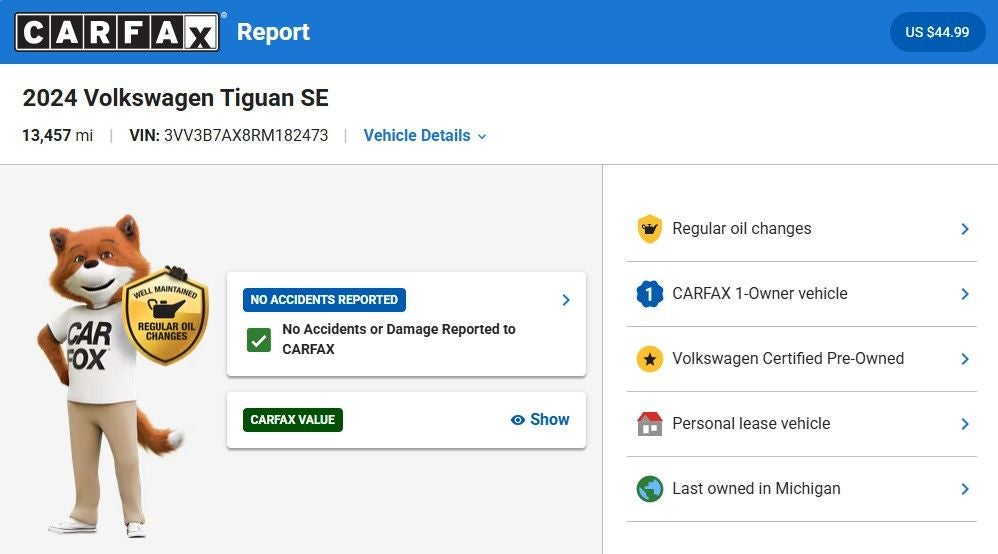Click the oil can shield icon

(x=649, y=229)
